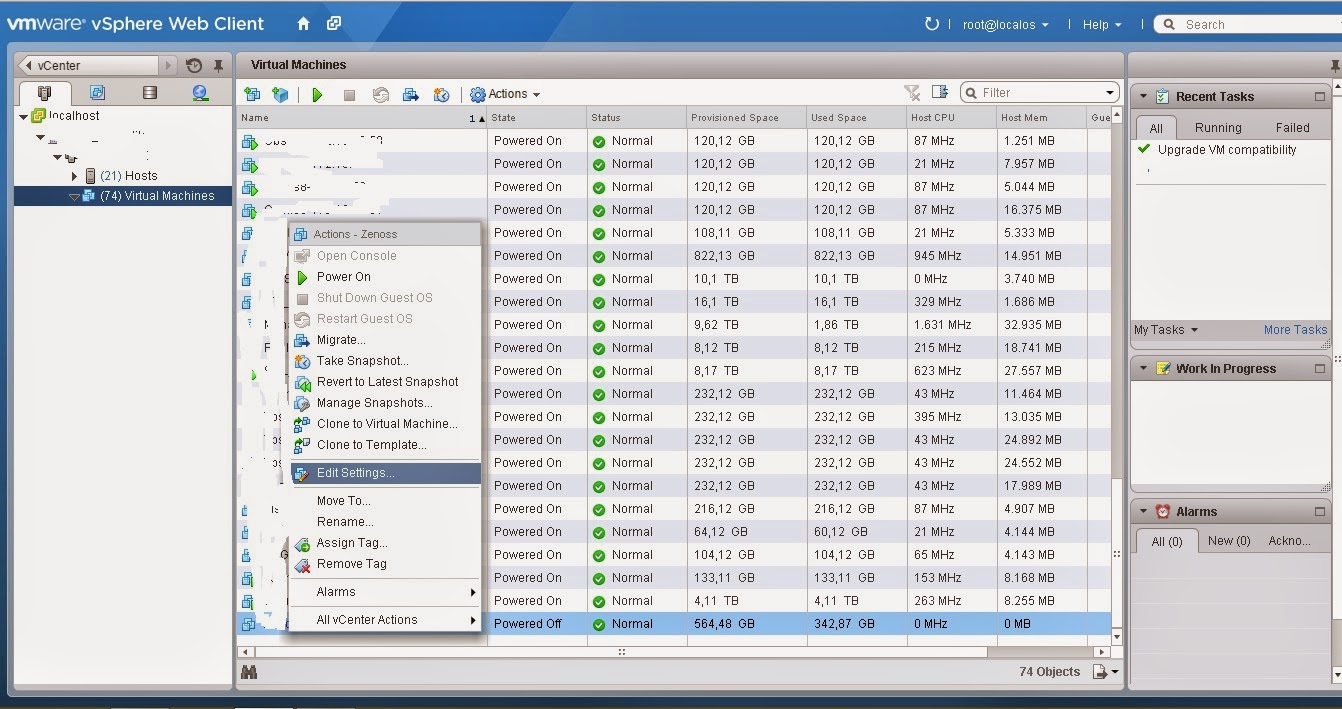Open the Actions dropdown in the toolbar
Image resolution: width=1342 pixels, height=709 pixels.
click(x=505, y=93)
